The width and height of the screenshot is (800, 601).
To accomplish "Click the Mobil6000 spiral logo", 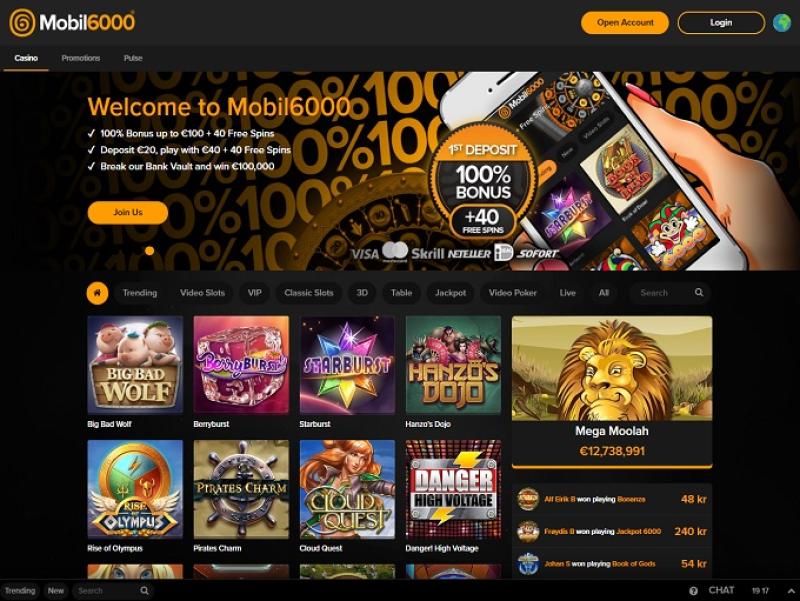I will pyautogui.click(x=22, y=23).
